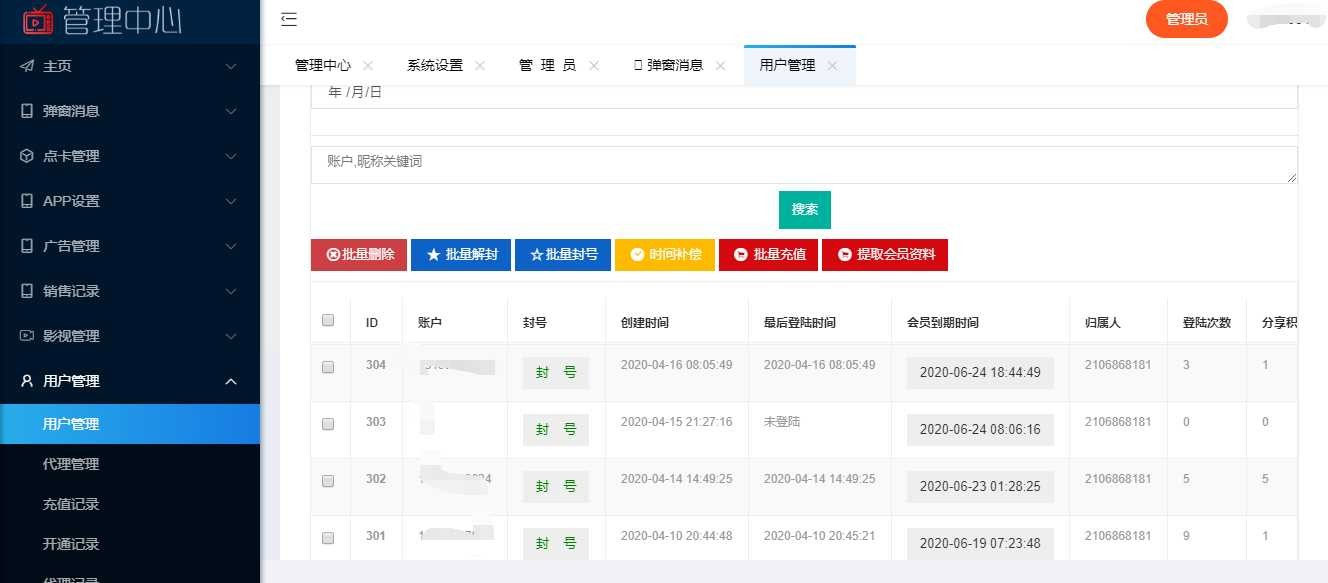Click the orange 管理员 button at top right

[x=1186, y=19]
